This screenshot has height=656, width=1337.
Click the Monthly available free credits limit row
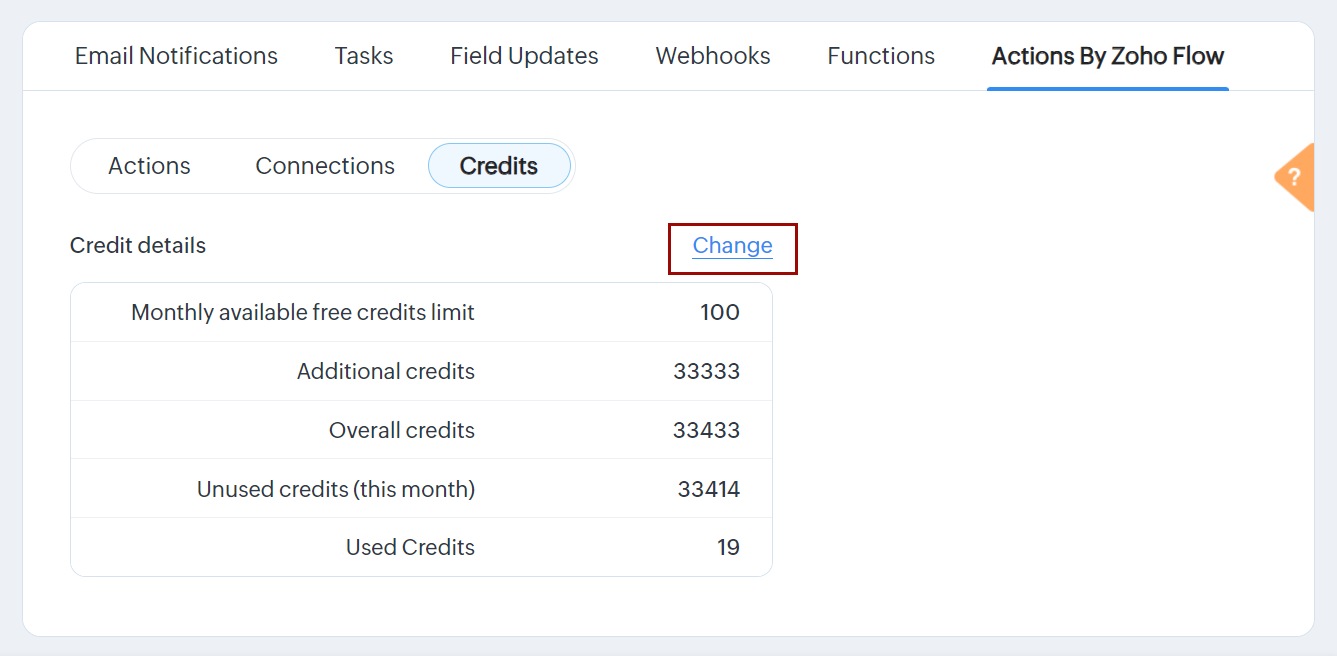tap(303, 313)
